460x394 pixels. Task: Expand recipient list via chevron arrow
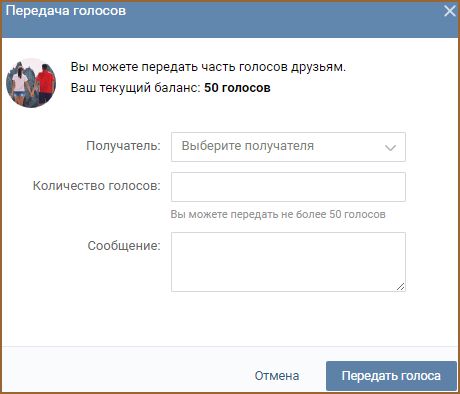pos(390,148)
